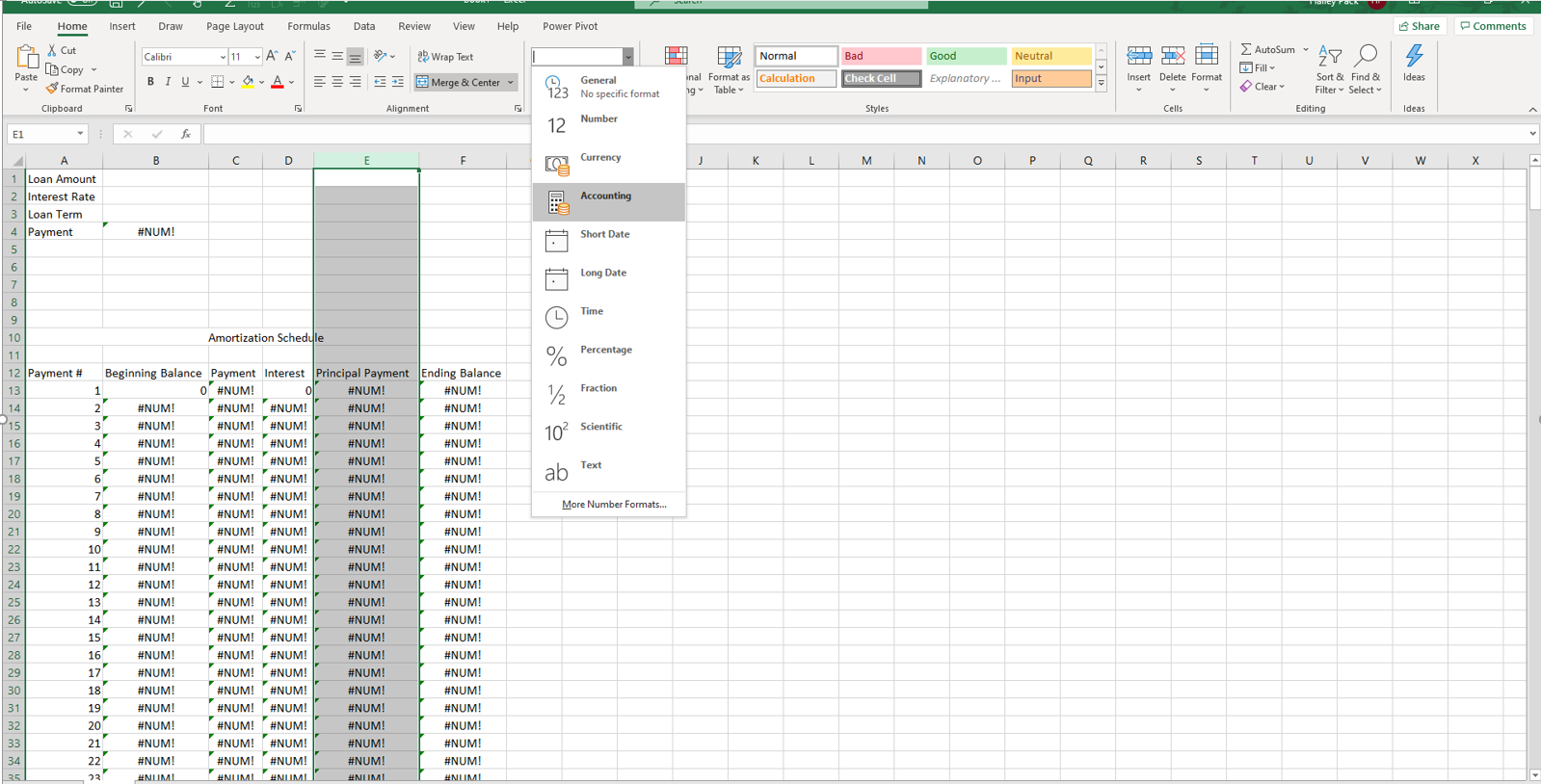Toggle Top Align
Viewport: 1541px width, 784px height.
point(319,57)
